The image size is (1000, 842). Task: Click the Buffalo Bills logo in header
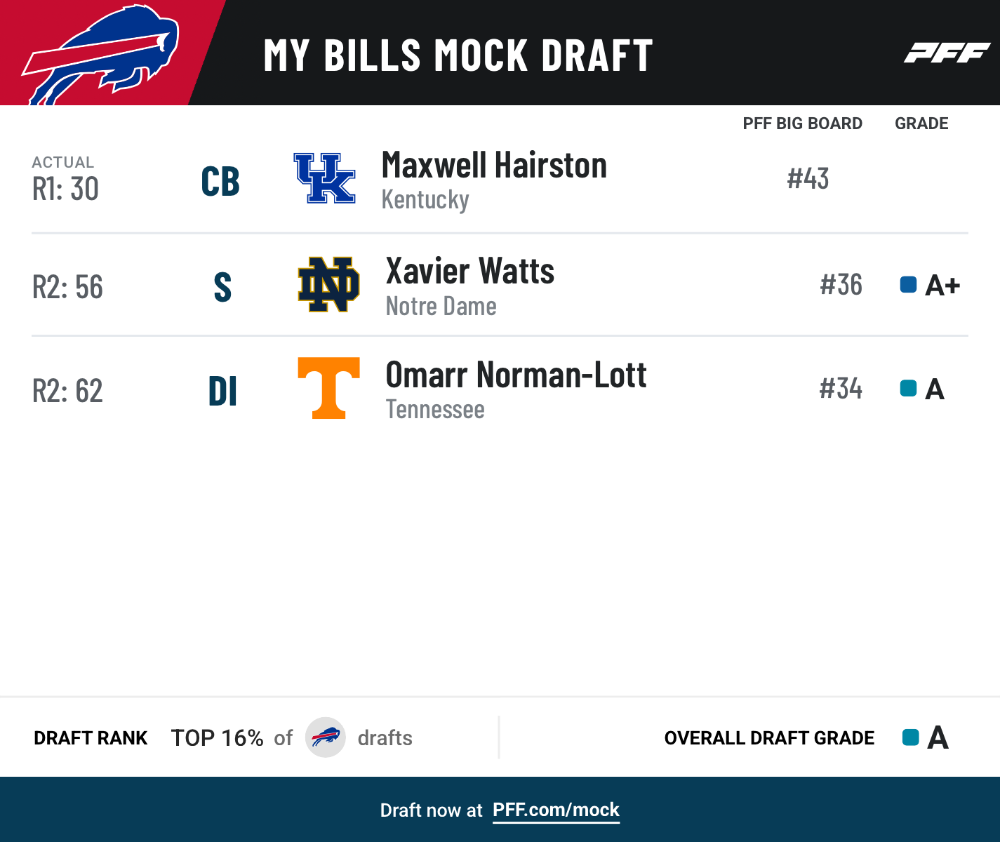(x=101, y=54)
